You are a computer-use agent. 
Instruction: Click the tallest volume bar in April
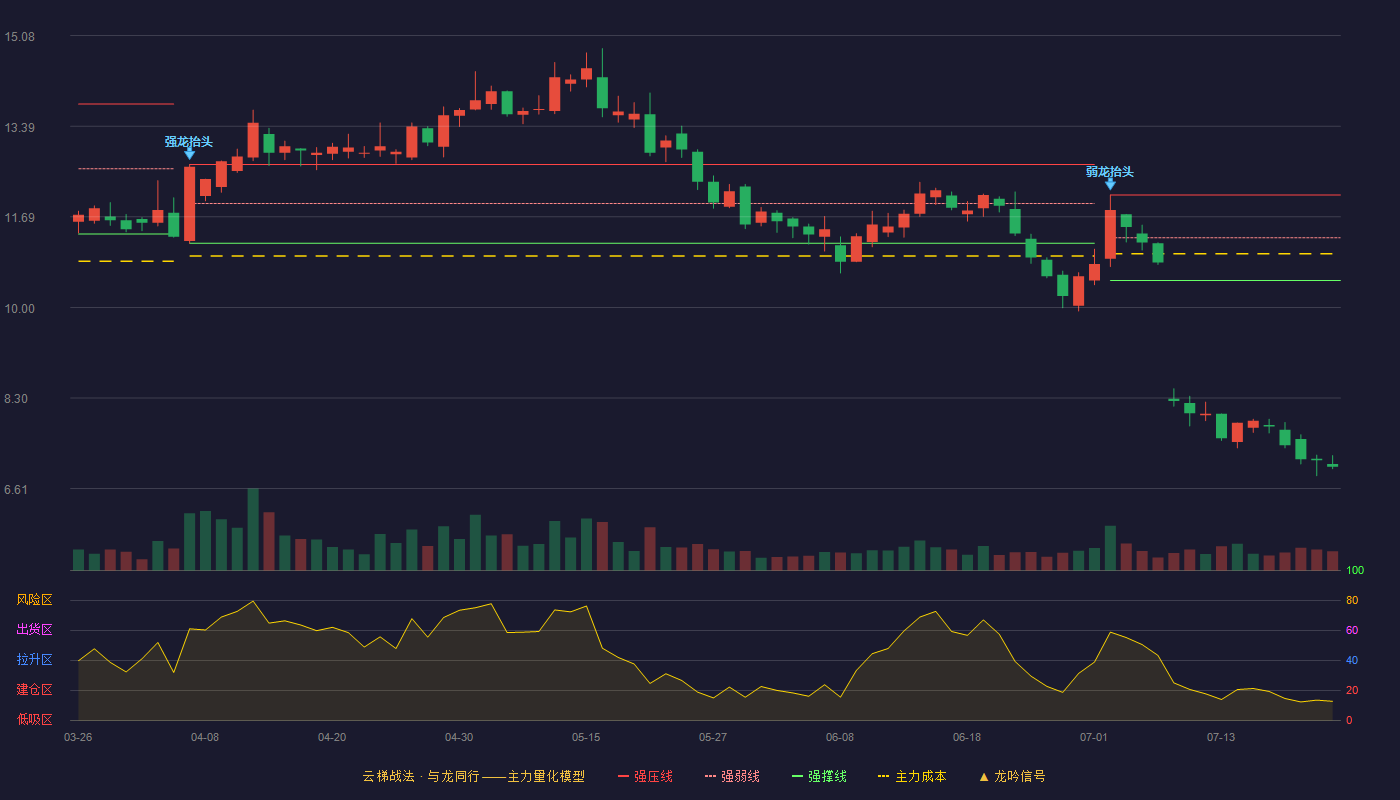point(253,529)
